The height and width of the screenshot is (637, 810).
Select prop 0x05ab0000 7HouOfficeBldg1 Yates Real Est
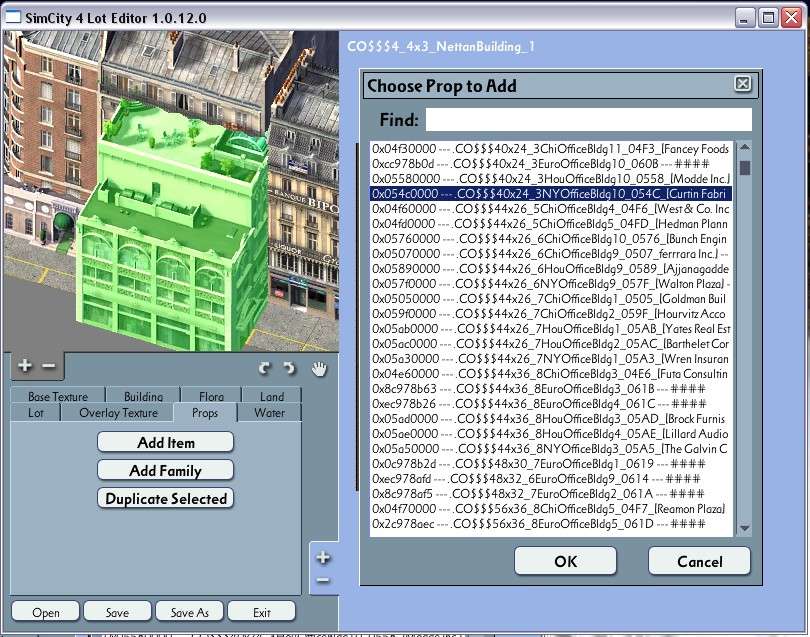pyautogui.click(x=551, y=329)
